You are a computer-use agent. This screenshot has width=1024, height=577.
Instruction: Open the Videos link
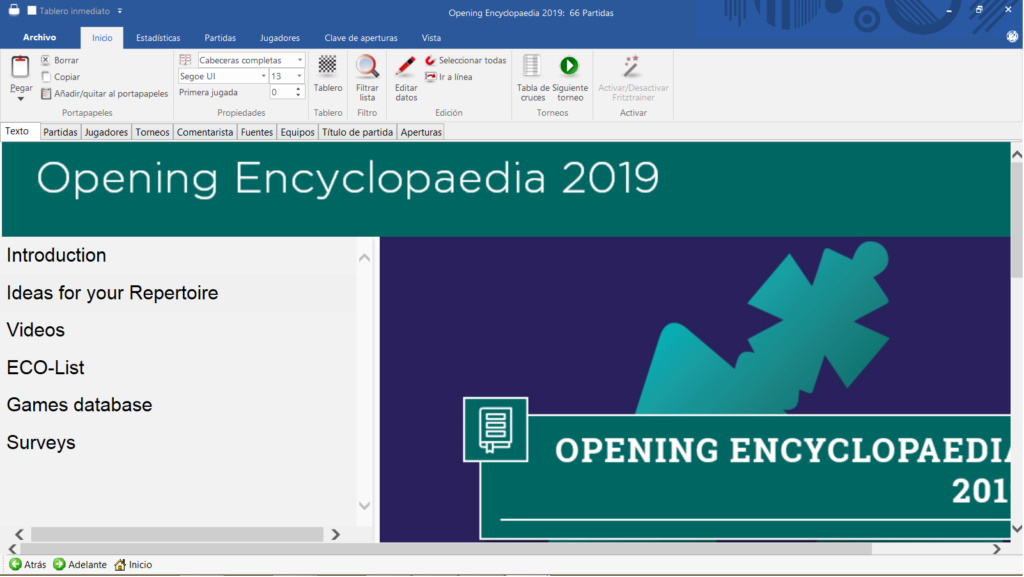tap(36, 330)
